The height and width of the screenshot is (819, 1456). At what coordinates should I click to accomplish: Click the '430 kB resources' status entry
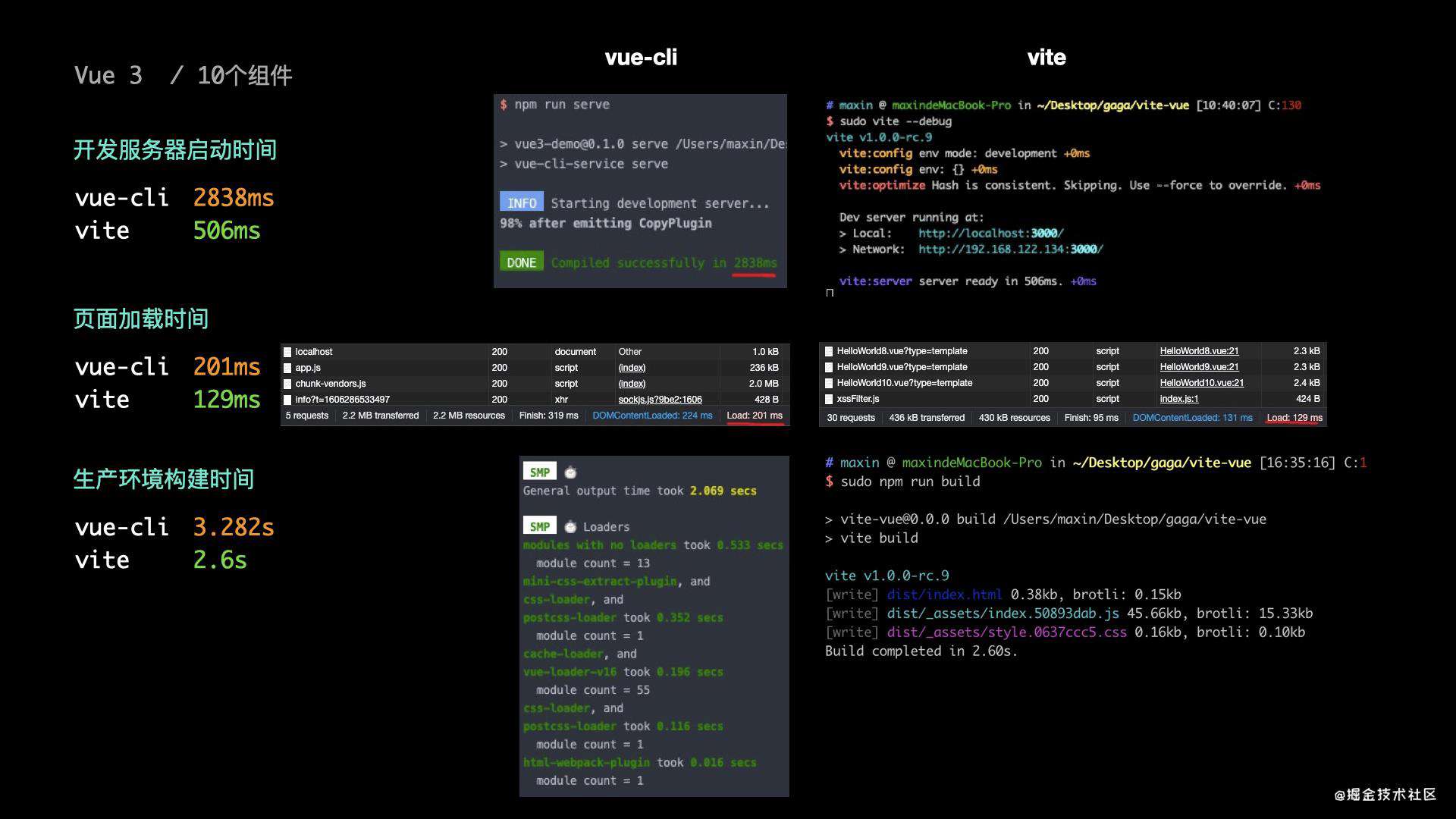pos(1014,418)
